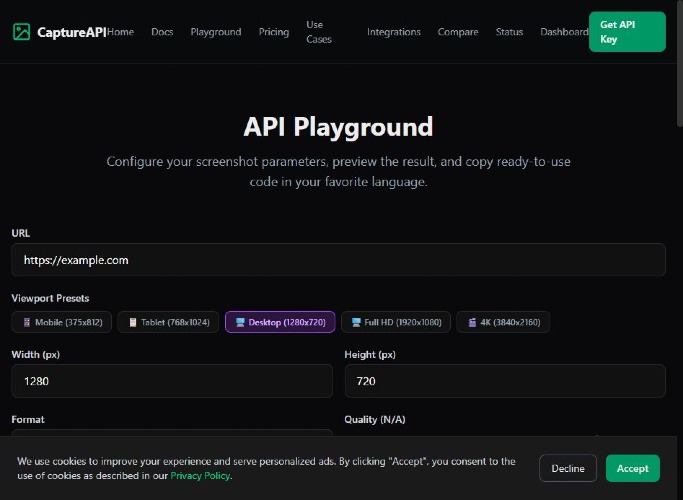Viewport: 683px width, 500px height.
Task: Decline the cookie banner
Action: click(567, 468)
